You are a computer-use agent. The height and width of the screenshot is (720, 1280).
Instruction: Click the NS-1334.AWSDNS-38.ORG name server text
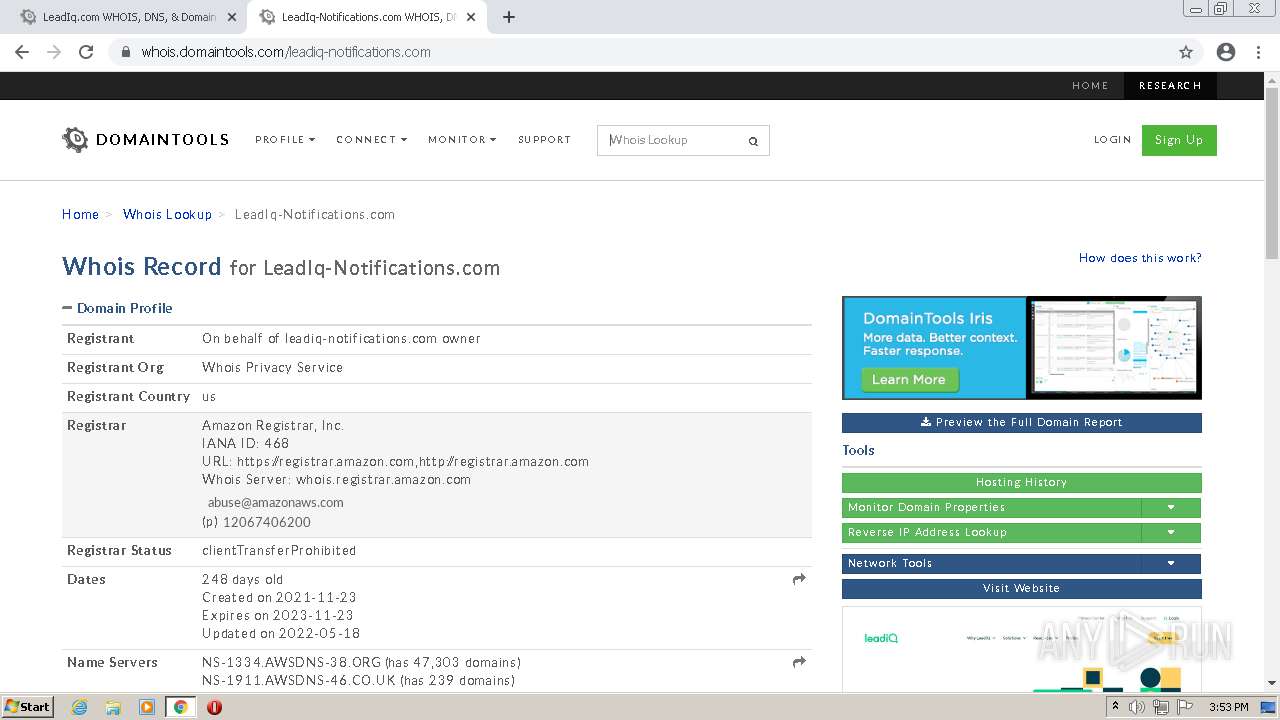tap(292, 663)
